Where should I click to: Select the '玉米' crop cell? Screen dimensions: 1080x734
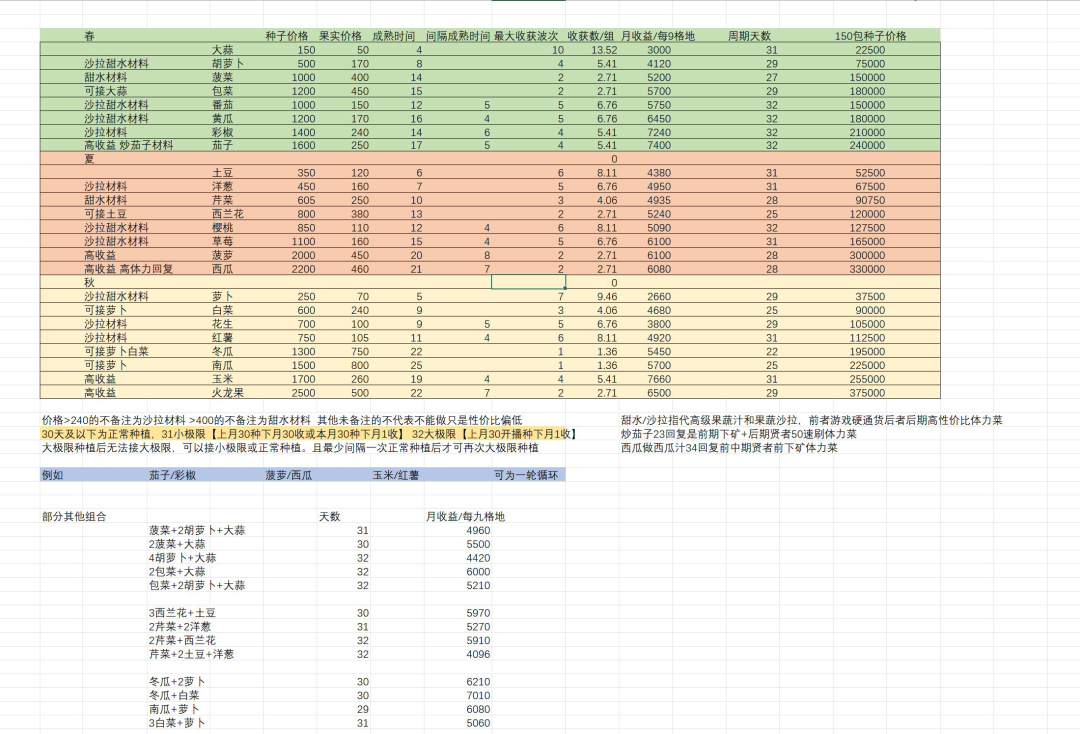(222, 379)
